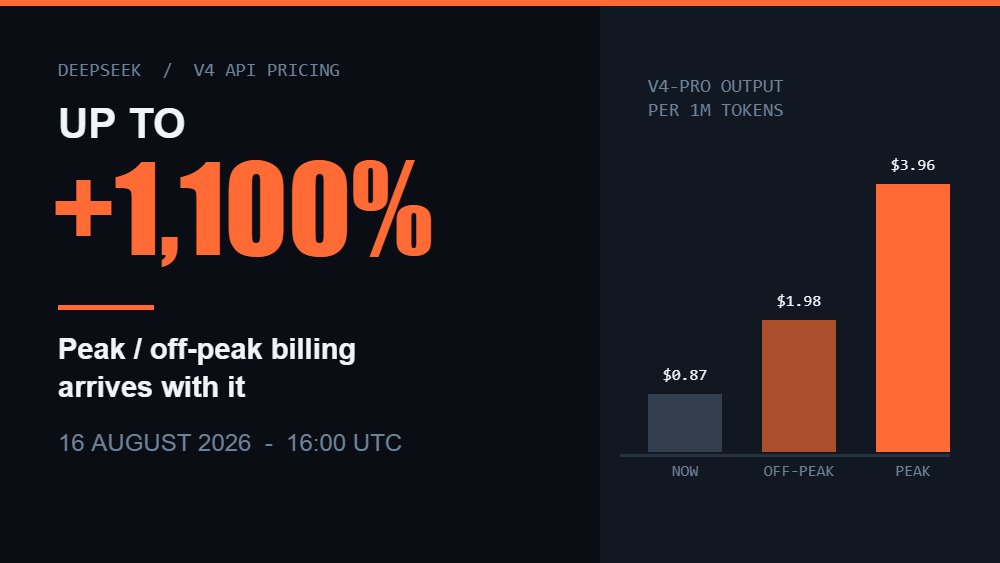
Task: Click the 16:00 UTC time text
Action: (344, 443)
